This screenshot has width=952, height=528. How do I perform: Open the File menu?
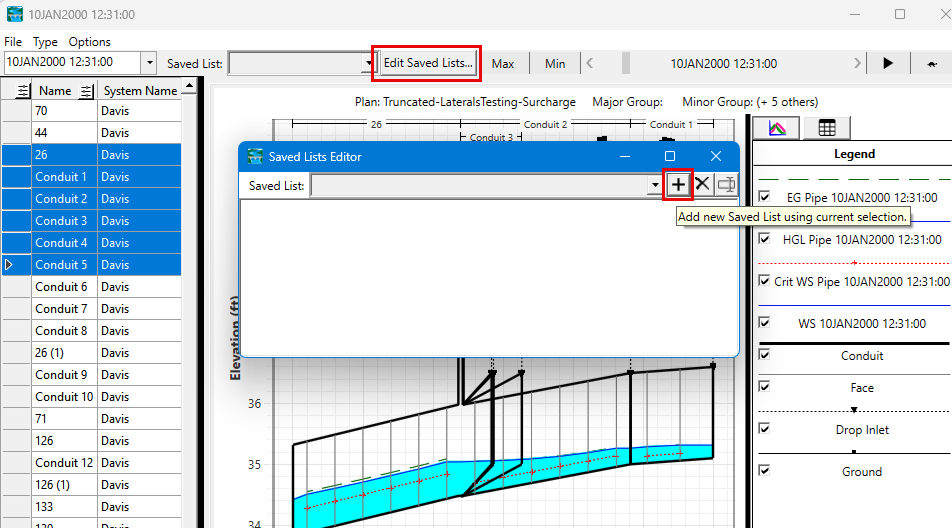tap(13, 42)
